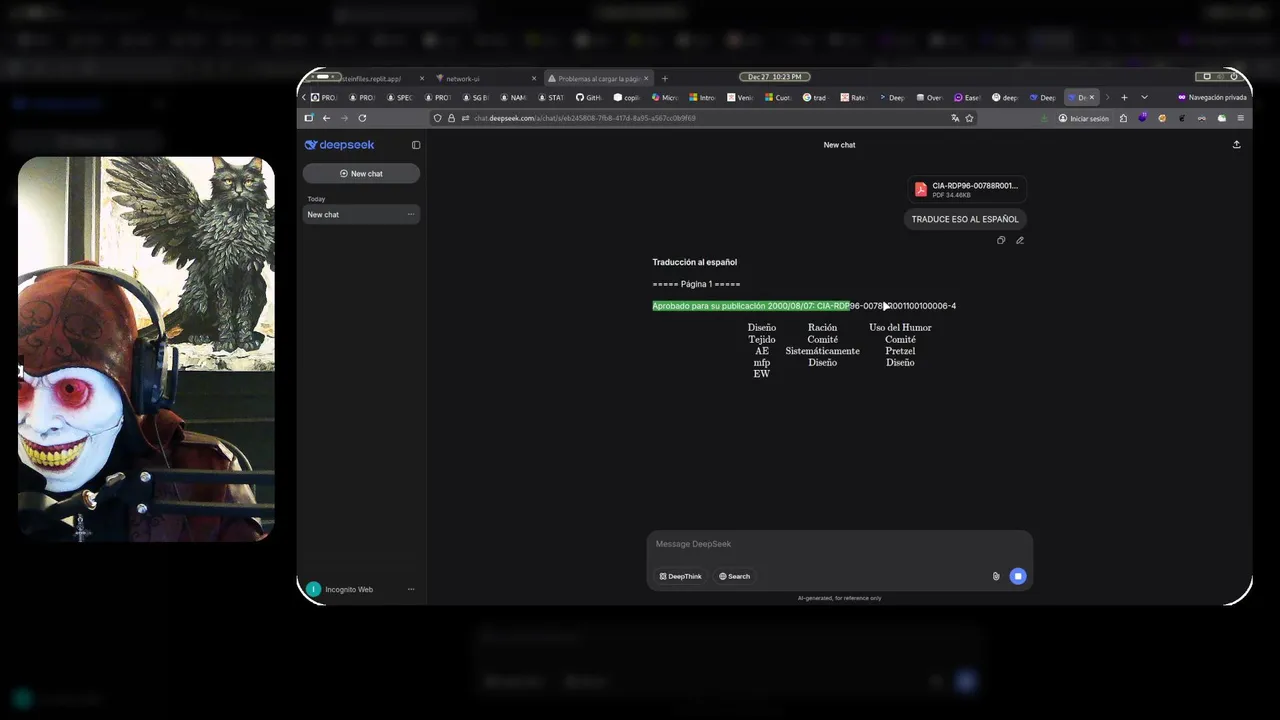Switch to the 'Rate' tab
This screenshot has height=720, width=1280.
click(853, 98)
